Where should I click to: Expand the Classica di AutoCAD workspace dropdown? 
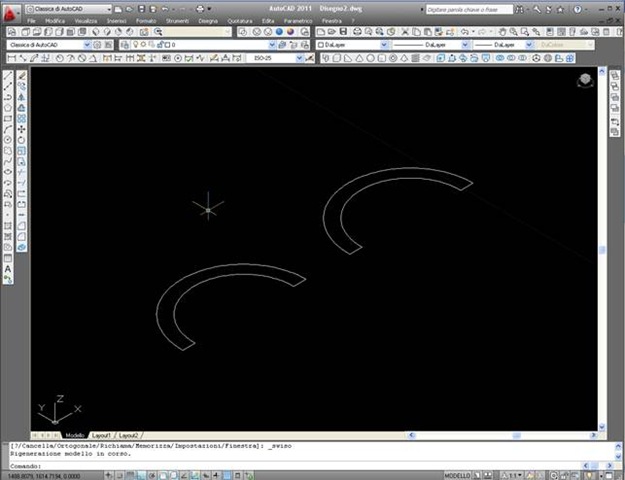coord(87,45)
